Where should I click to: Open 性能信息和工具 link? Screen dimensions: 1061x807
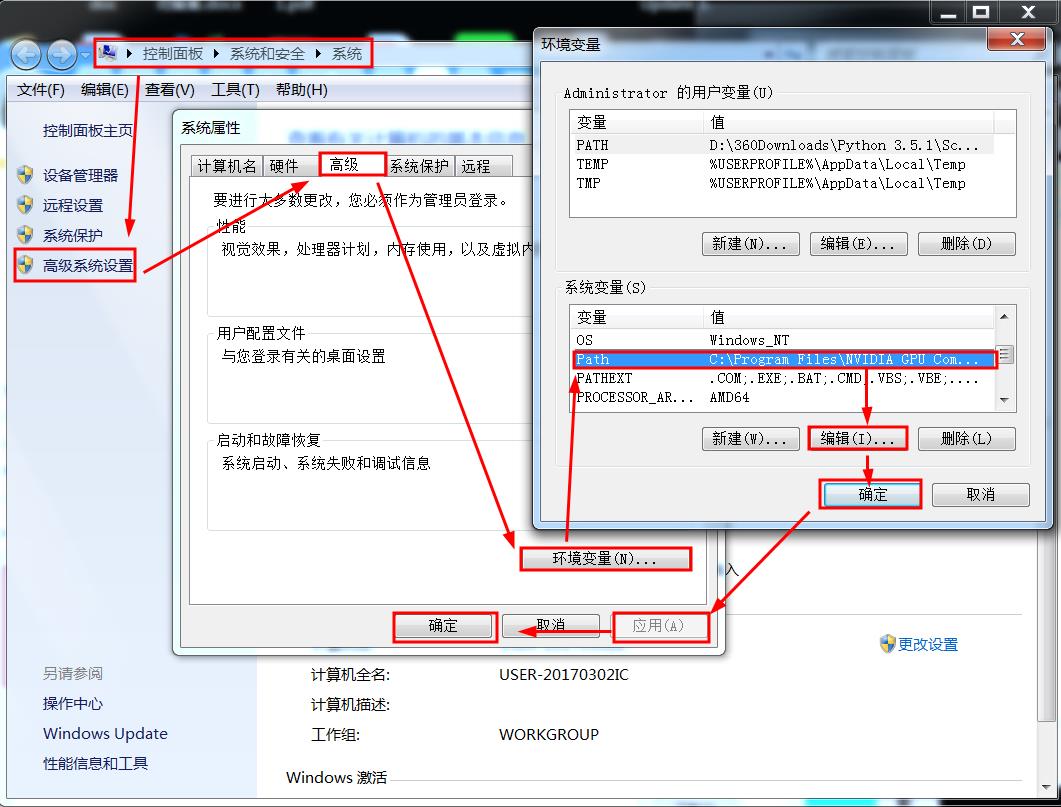click(x=95, y=763)
